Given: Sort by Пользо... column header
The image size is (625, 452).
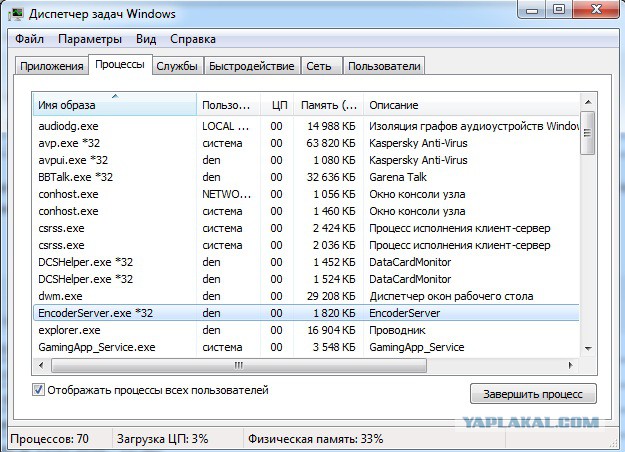Looking at the screenshot, I should coord(229,105).
